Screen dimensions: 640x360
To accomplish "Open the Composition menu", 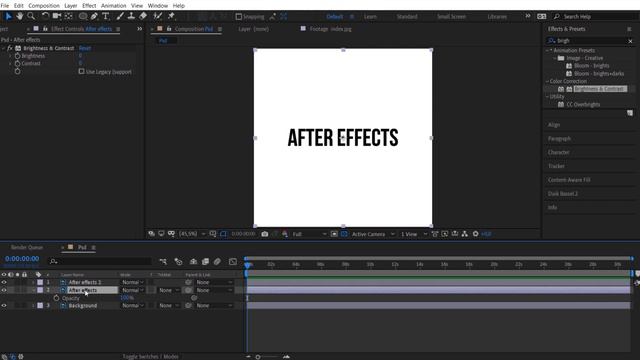I will pos(44,6).
